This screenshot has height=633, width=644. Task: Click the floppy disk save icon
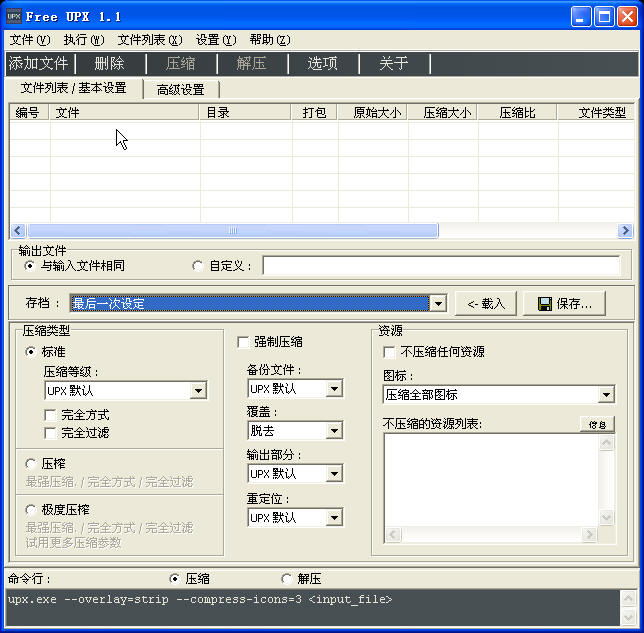[545, 304]
